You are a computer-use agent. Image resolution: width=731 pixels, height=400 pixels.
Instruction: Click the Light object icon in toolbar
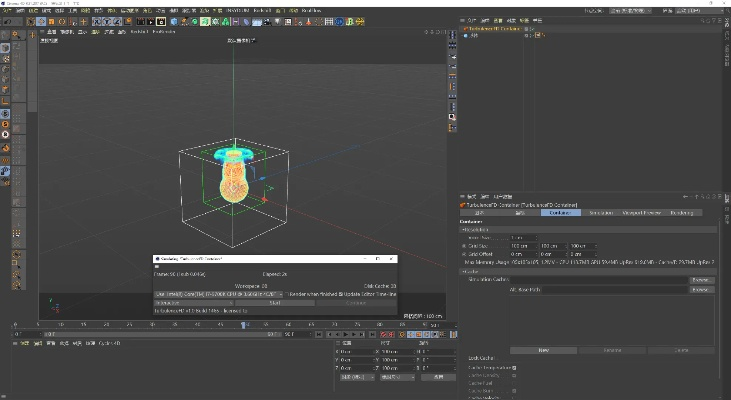[278, 21]
